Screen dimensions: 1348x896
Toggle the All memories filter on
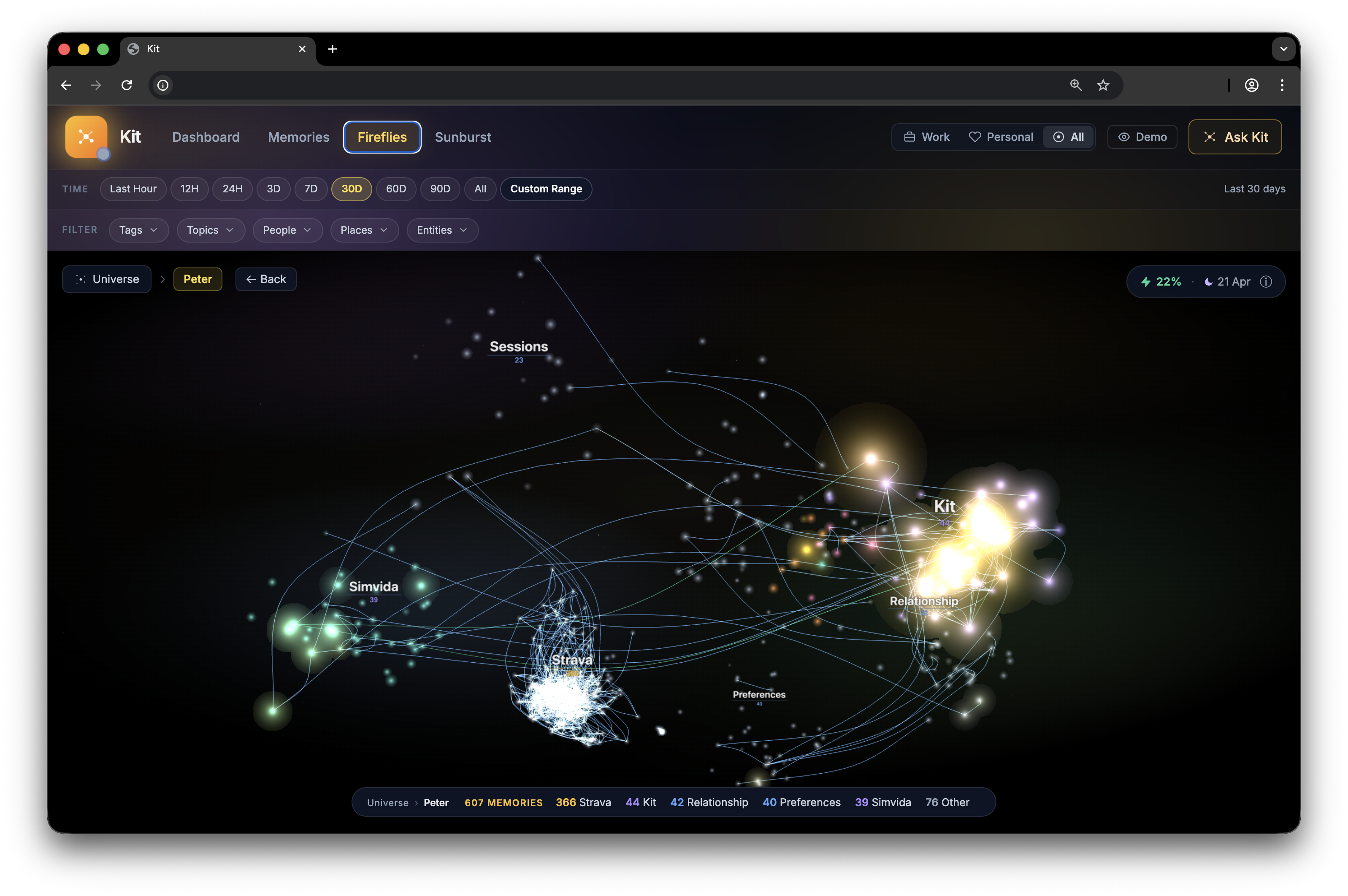click(1068, 137)
